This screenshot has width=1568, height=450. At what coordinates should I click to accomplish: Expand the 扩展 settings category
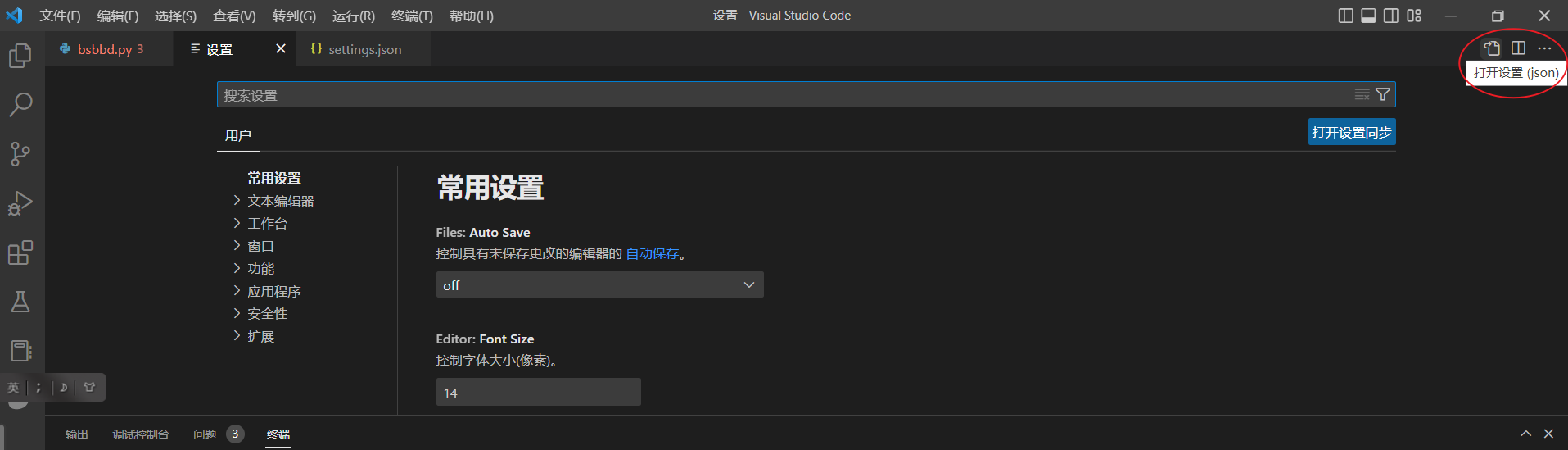click(x=261, y=336)
